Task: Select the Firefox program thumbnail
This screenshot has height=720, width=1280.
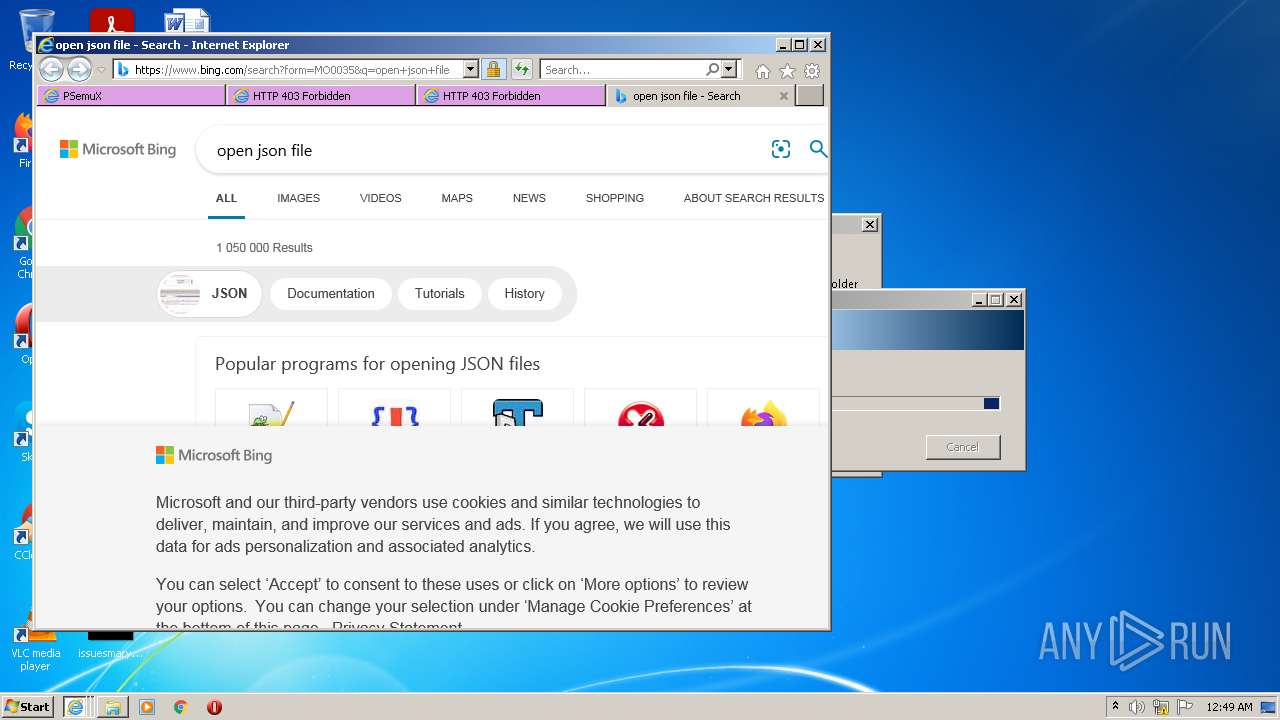Action: coord(763,410)
